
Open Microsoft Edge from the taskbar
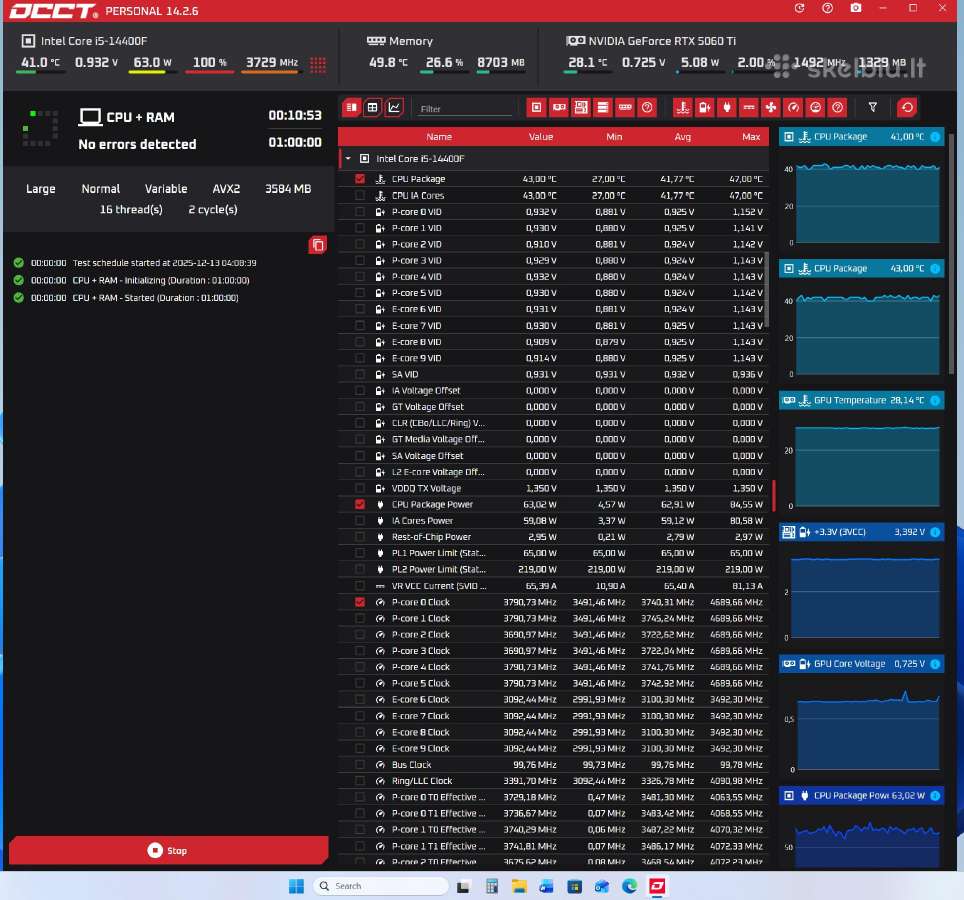pyautogui.click(x=630, y=886)
